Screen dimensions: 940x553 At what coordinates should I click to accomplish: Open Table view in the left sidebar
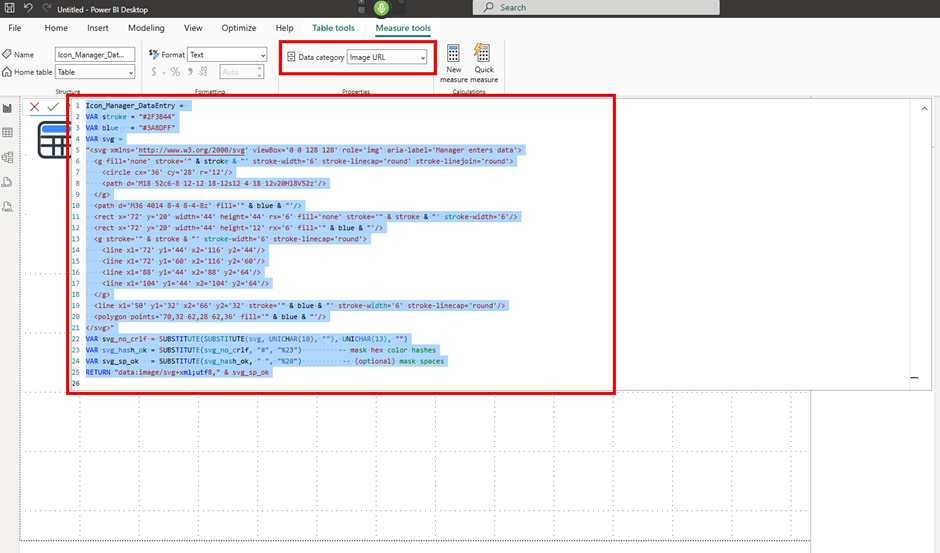pyautogui.click(x=7, y=133)
